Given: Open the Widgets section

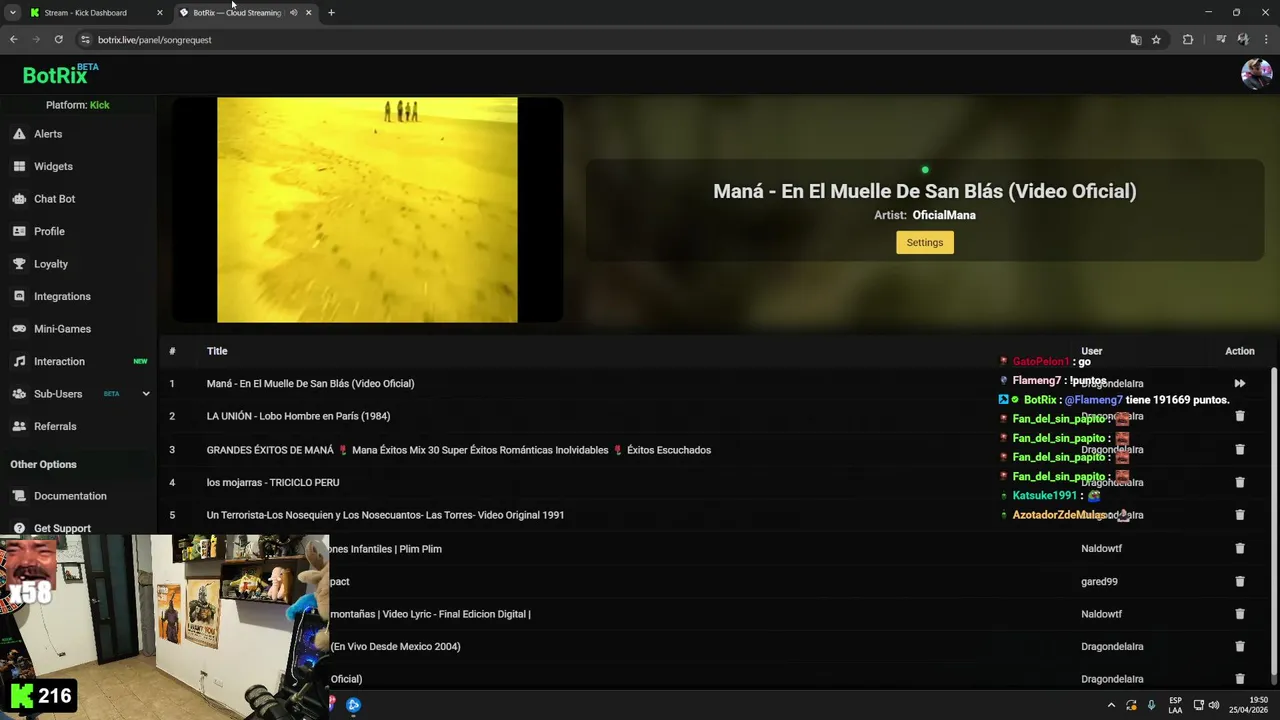Looking at the screenshot, I should pyautogui.click(x=53, y=166).
